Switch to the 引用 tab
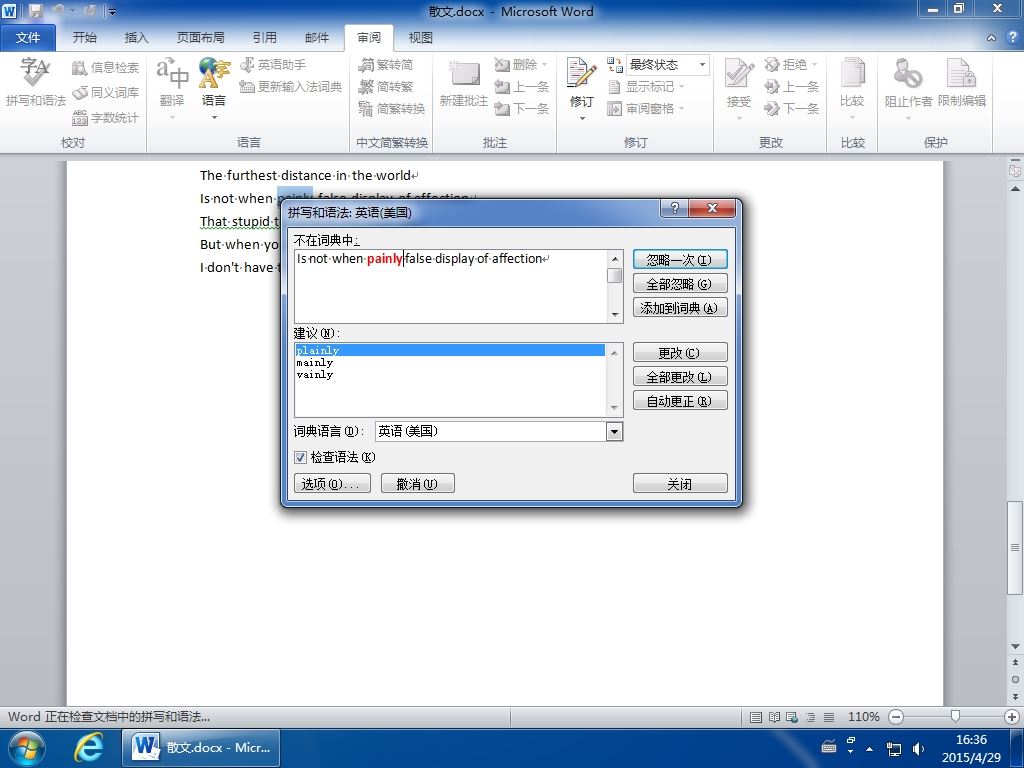 coord(264,37)
